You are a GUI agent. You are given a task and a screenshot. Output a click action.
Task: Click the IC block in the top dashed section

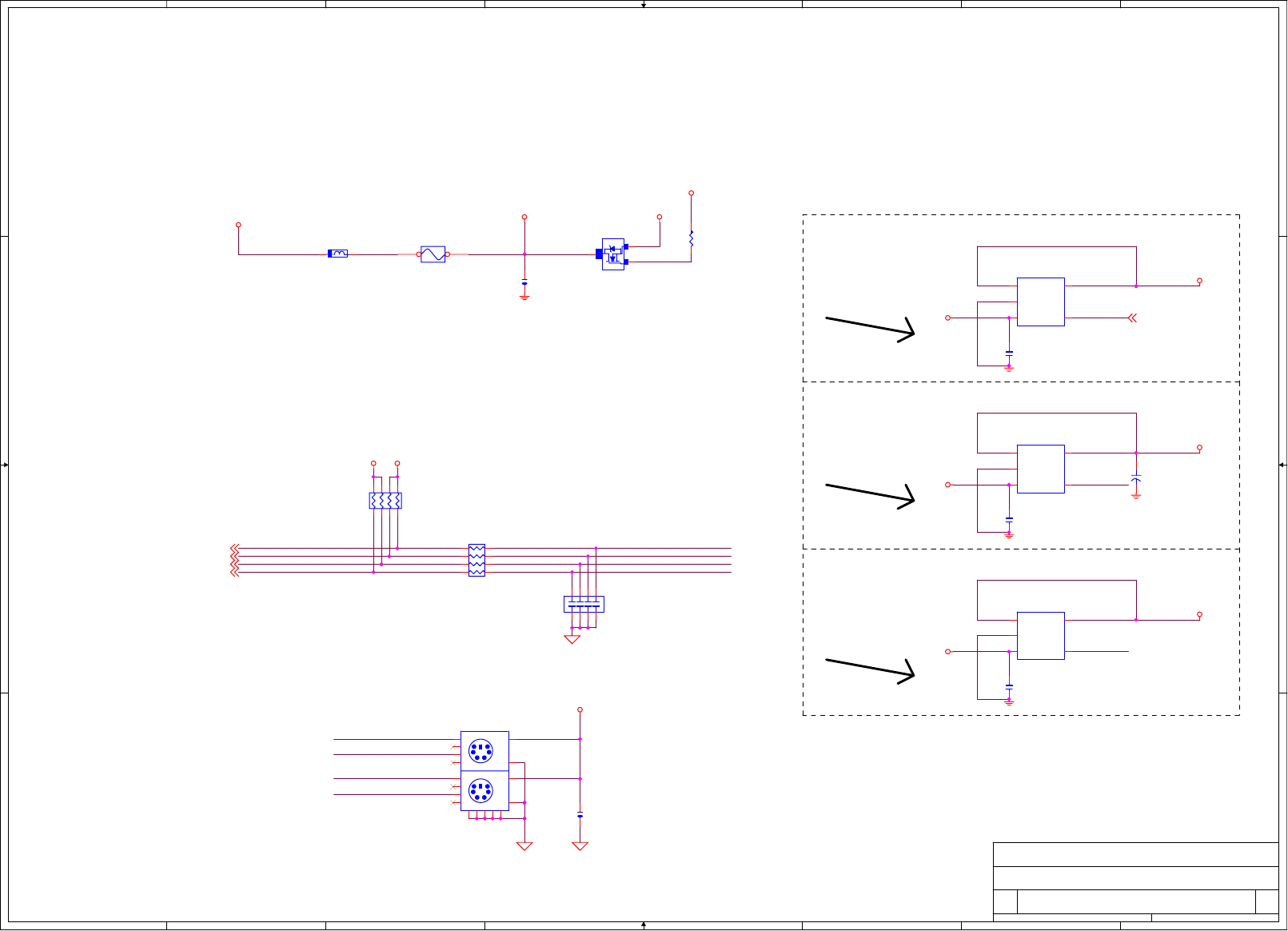pyautogui.click(x=1041, y=302)
